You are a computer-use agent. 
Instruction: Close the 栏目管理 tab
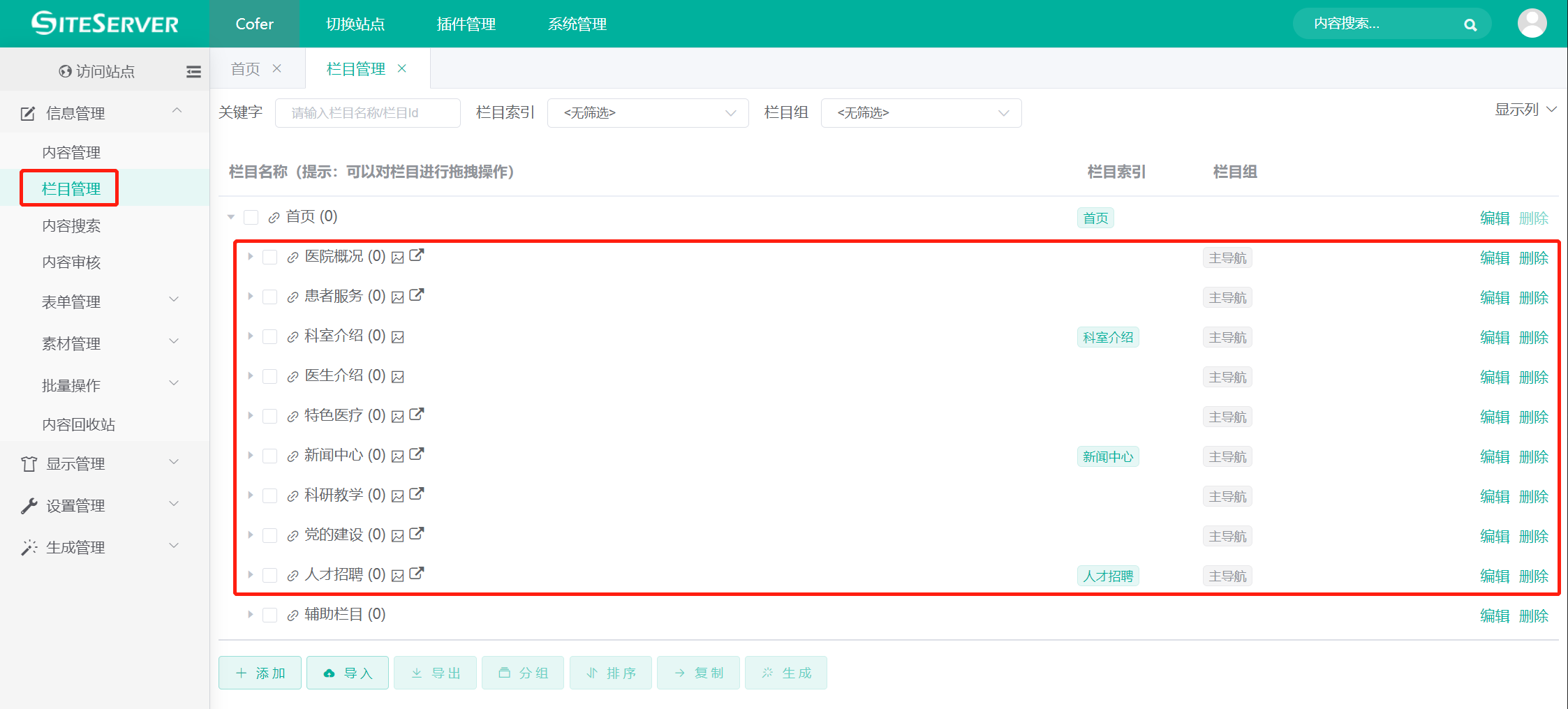click(x=402, y=68)
